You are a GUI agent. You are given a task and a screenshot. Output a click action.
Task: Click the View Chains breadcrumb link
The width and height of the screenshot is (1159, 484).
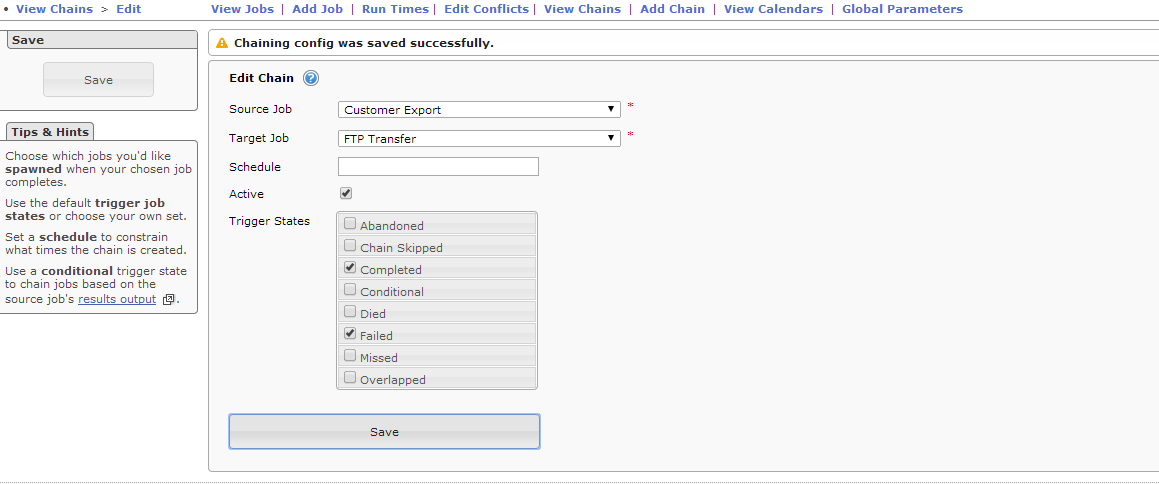[x=54, y=9]
